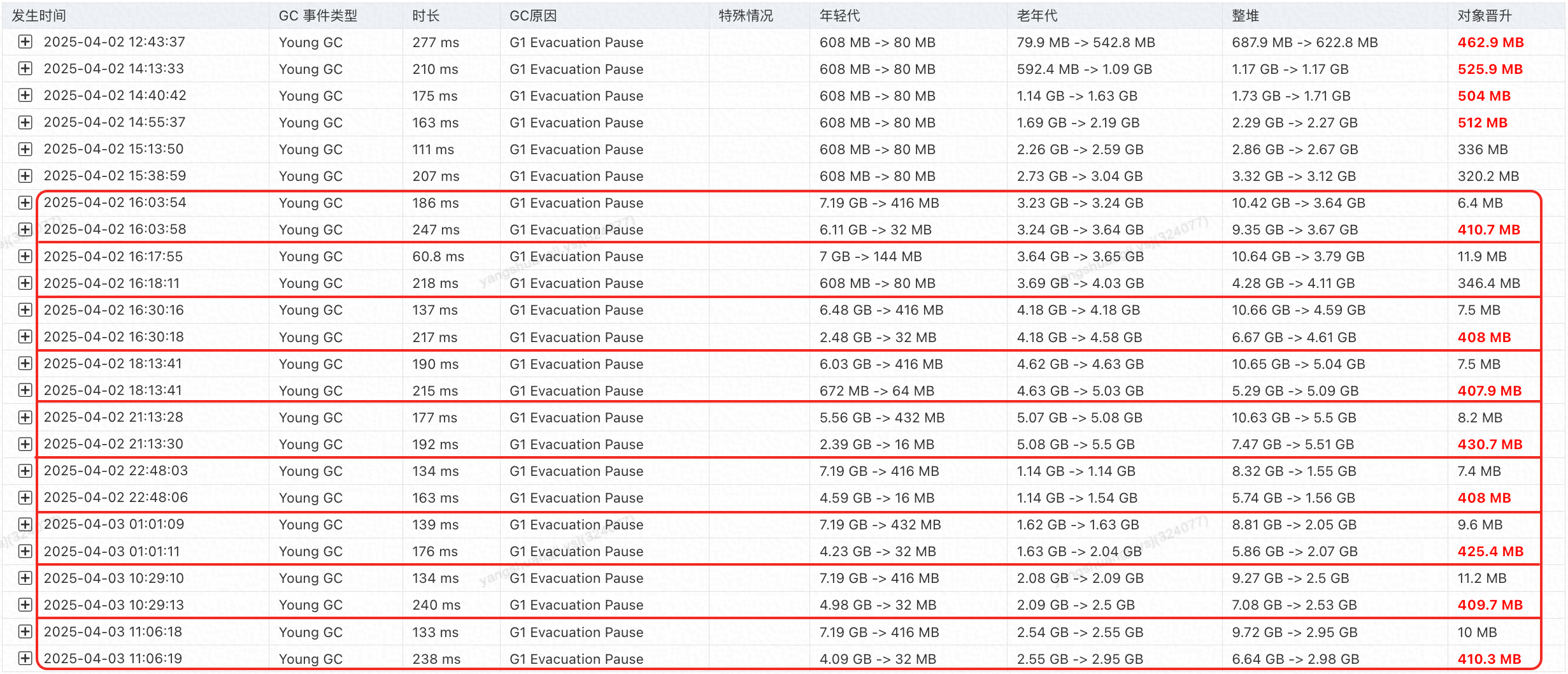Image resolution: width=1568 pixels, height=674 pixels.
Task: Click plus icon for 2025-04-03 10:29:13
Action: 25,605
